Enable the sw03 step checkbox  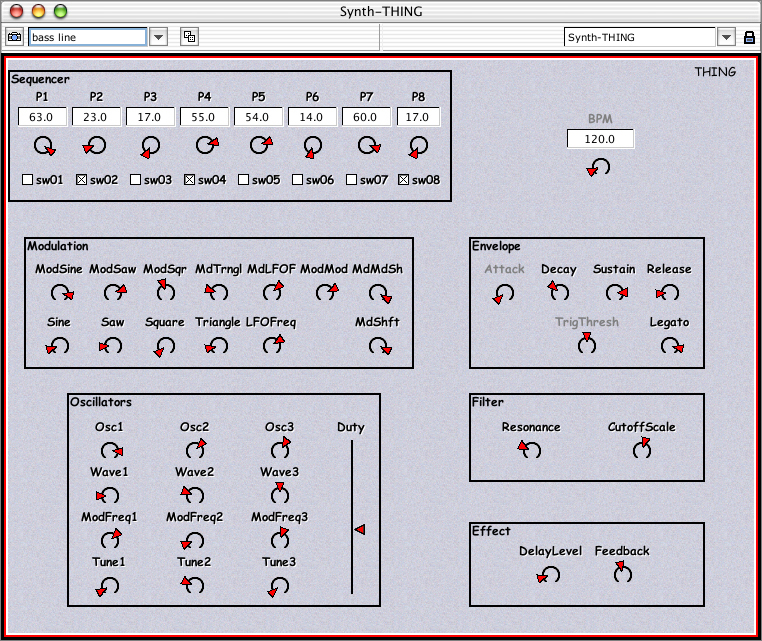click(136, 180)
